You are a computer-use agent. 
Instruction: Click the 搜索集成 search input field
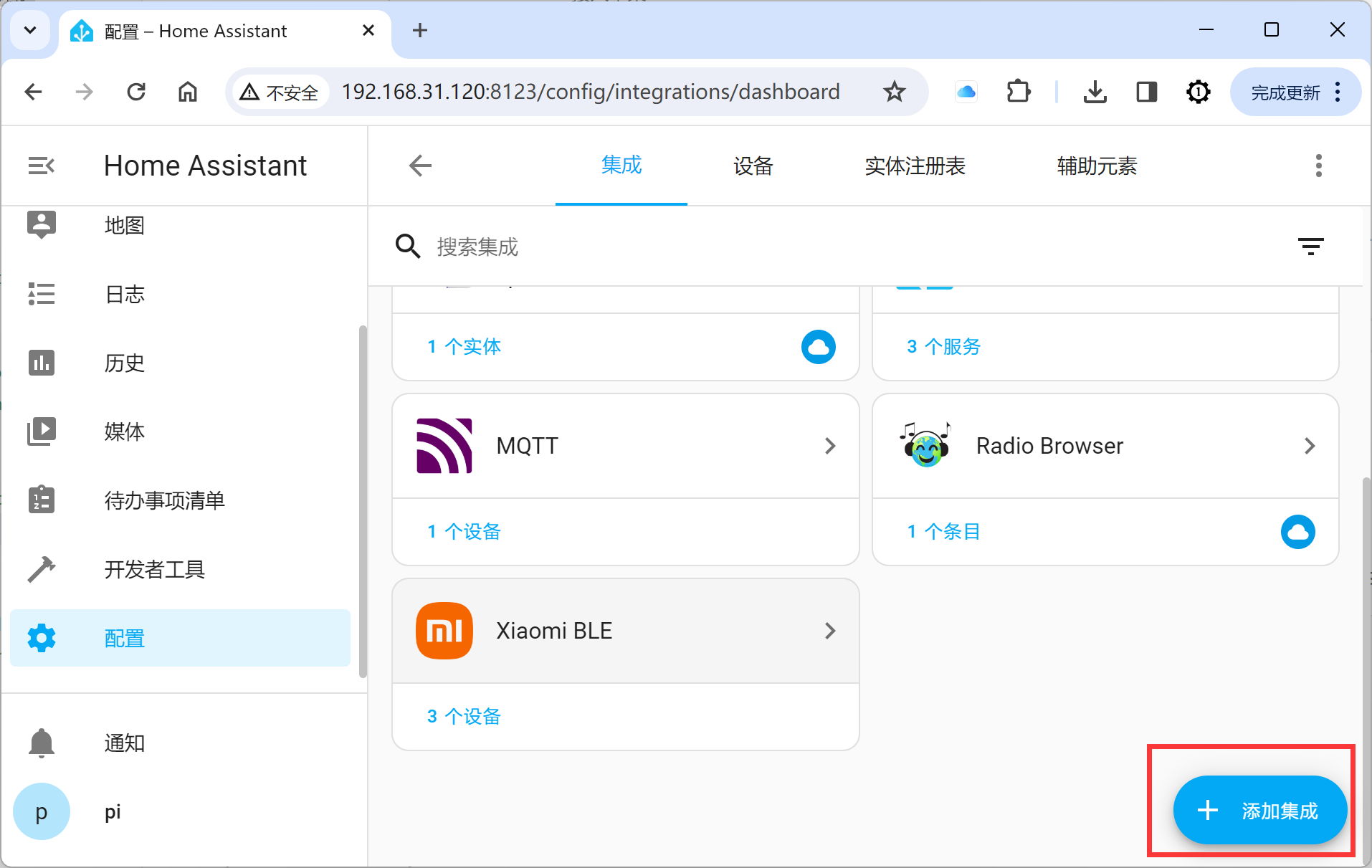tap(853, 247)
